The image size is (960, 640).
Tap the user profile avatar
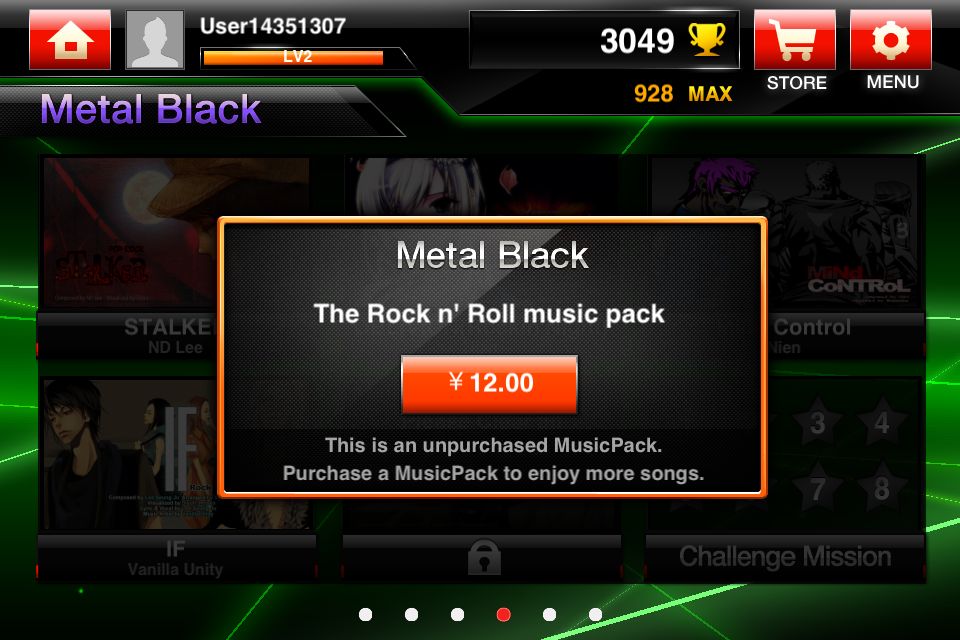pyautogui.click(x=155, y=40)
